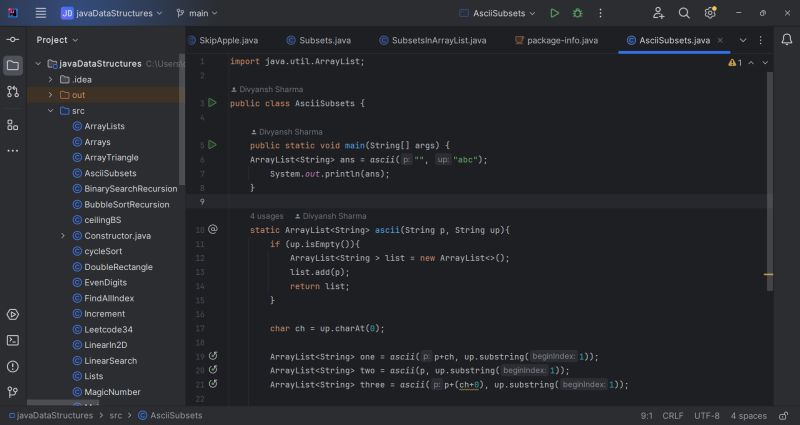Open the package-info.java tab

coord(555,40)
